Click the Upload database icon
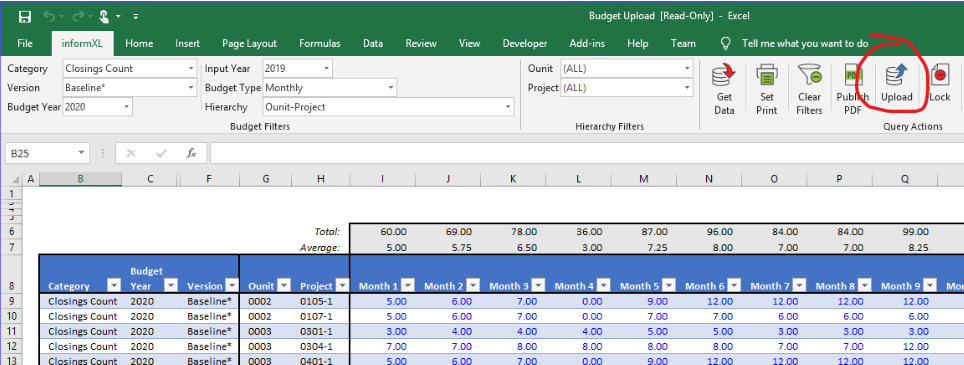The image size is (964, 365). [x=896, y=76]
